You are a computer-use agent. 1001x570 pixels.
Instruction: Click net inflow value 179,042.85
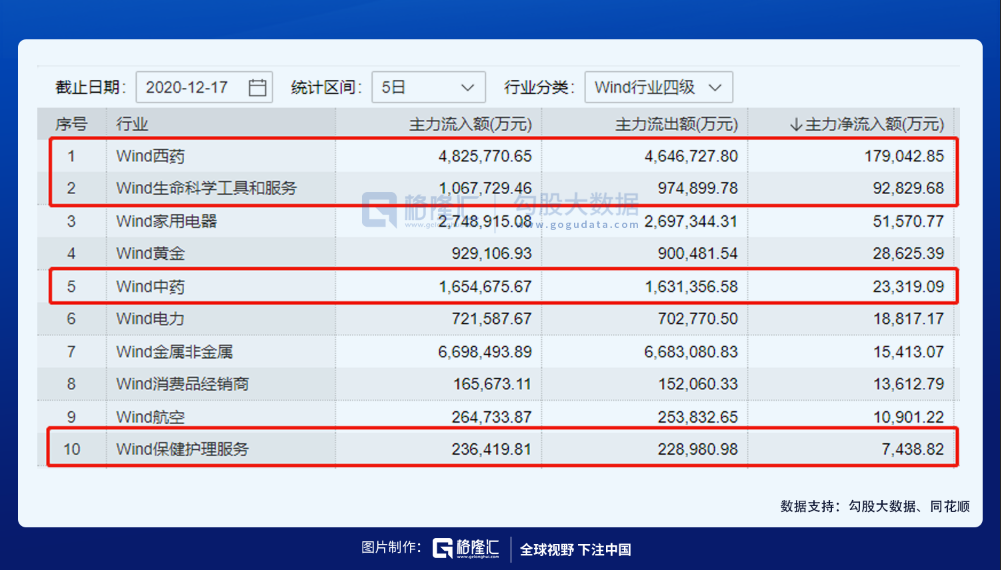pos(904,156)
